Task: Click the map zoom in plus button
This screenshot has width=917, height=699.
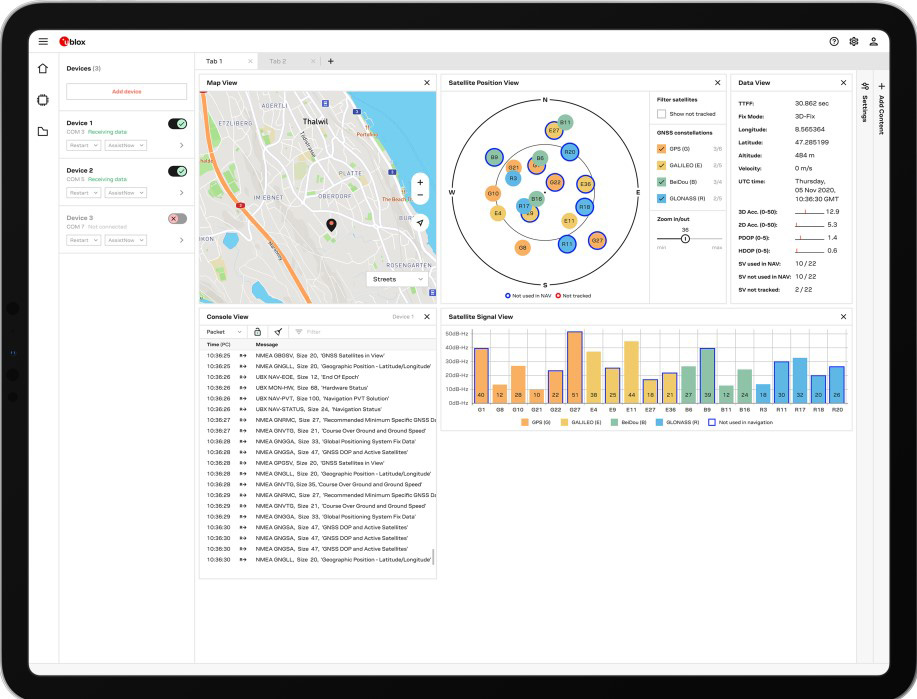Action: pos(420,183)
